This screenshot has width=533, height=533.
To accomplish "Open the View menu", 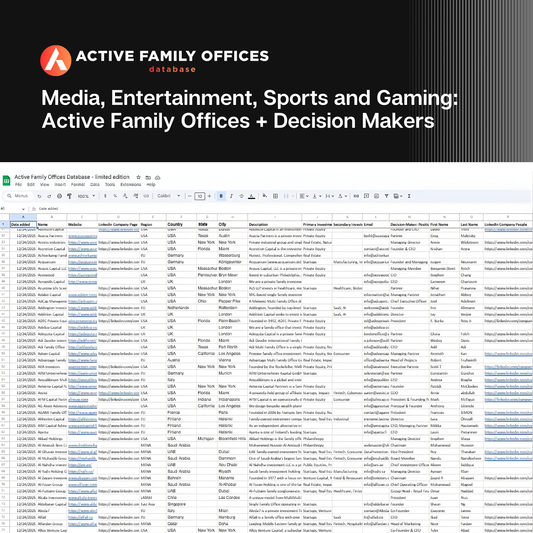I will [x=45, y=185].
